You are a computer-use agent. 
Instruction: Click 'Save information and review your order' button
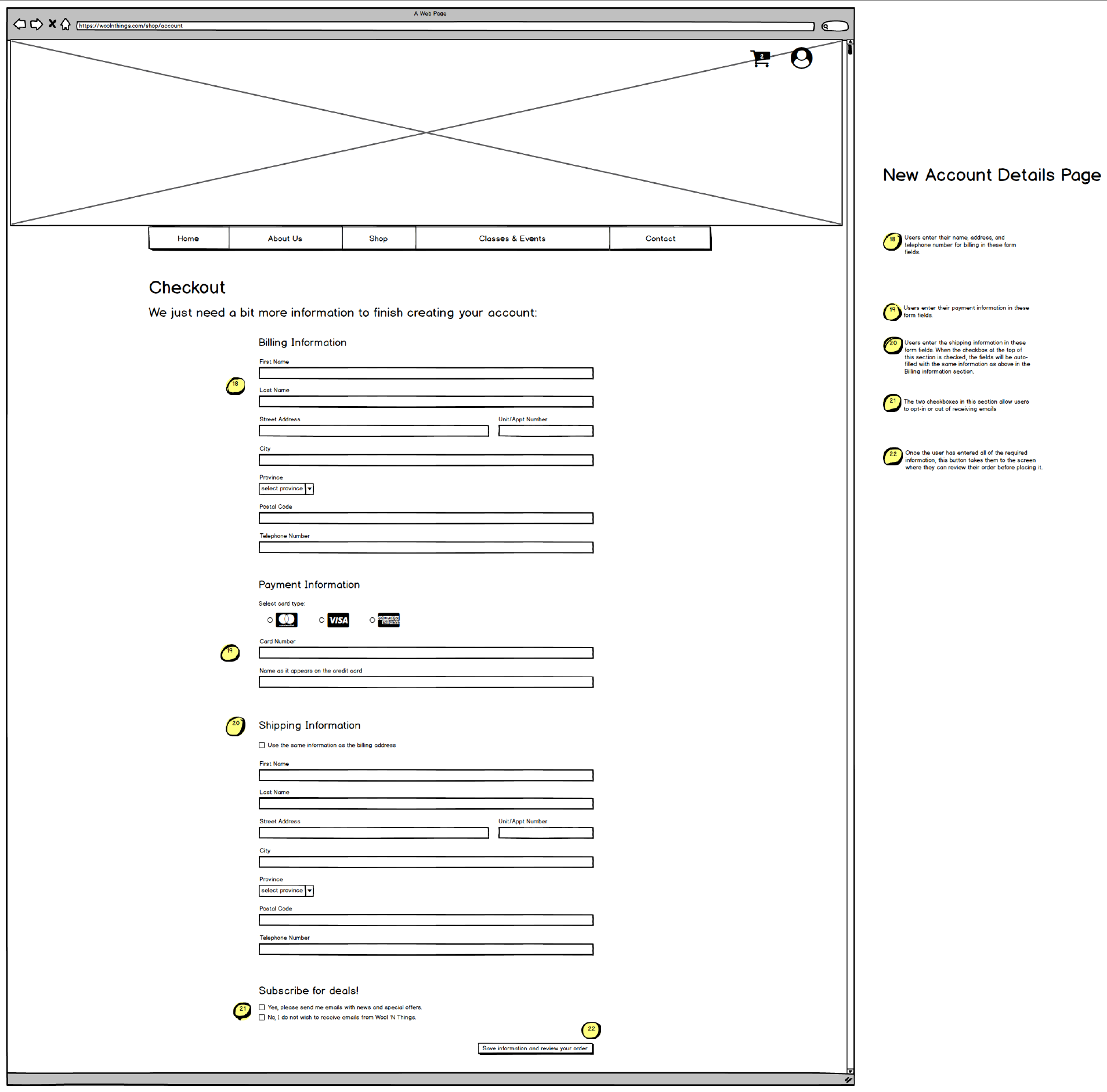tap(535, 1048)
